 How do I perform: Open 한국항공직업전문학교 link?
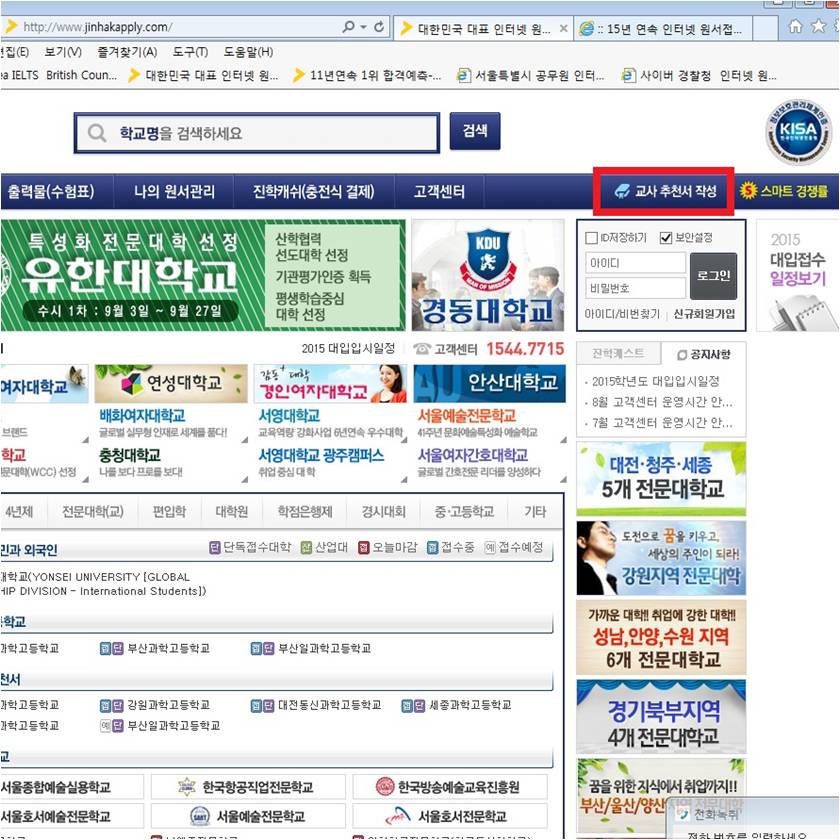point(248,786)
